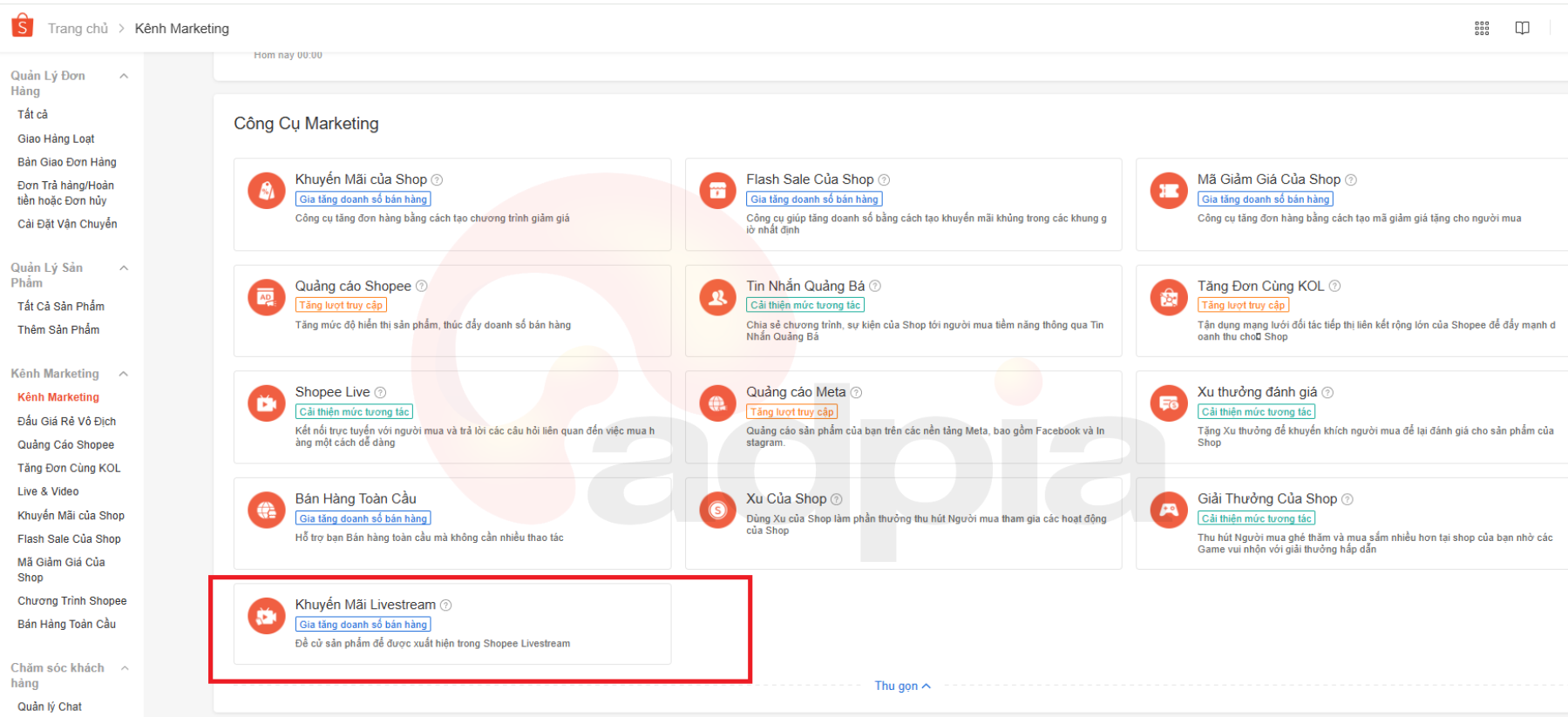Open Xu Của Shop tool card title

[786, 498]
